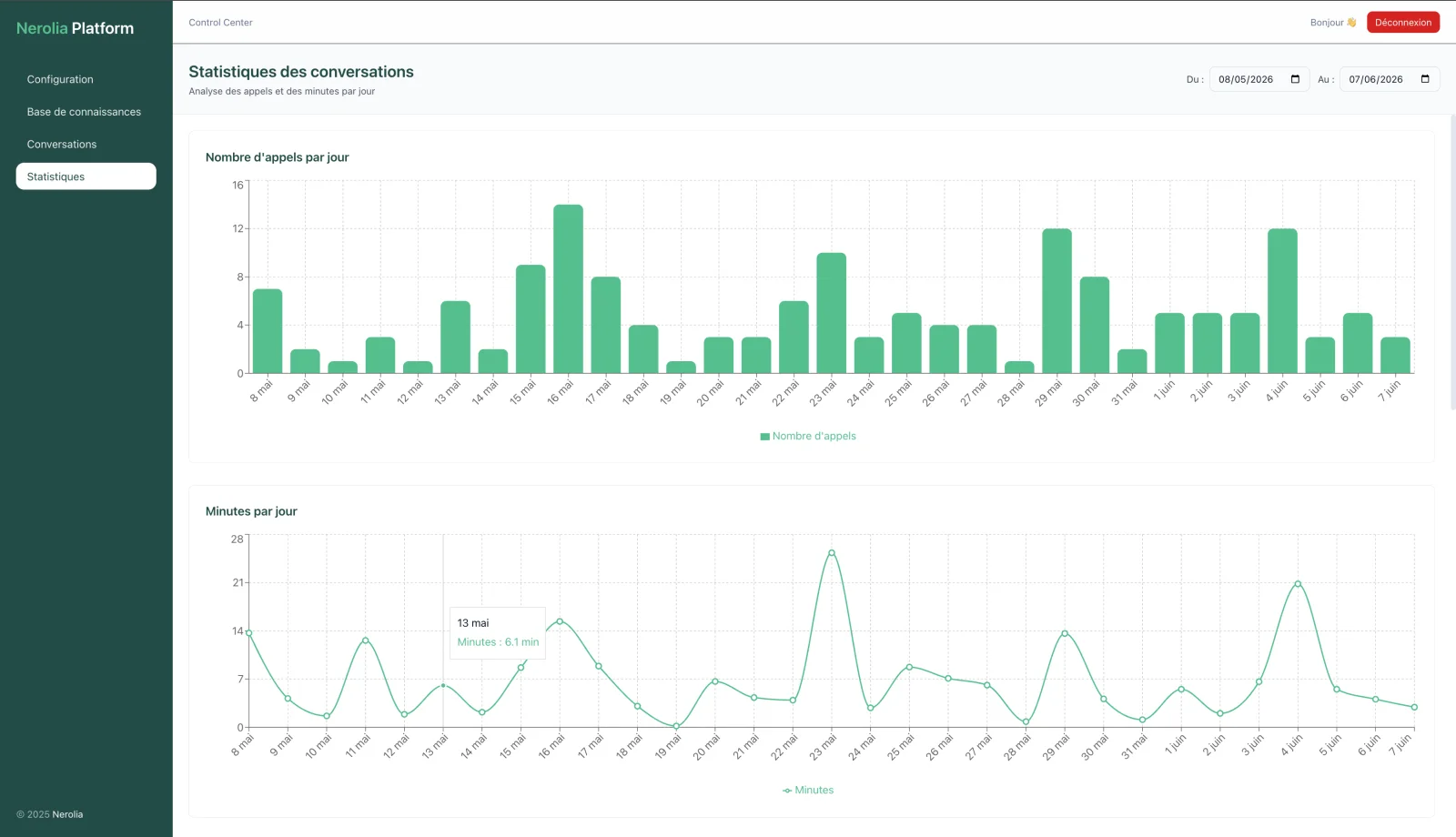Click the 13 mai point on minutes line
Viewport: 1456px width, 837px height.
tap(443, 685)
